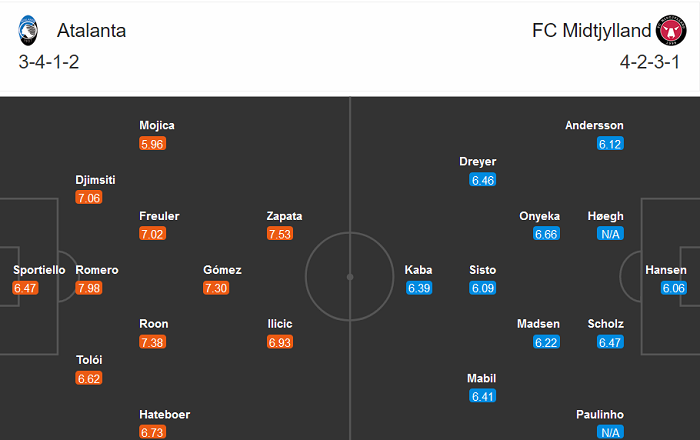The height and width of the screenshot is (440, 700).
Task: Select player Sisto's name
Action: point(482,270)
